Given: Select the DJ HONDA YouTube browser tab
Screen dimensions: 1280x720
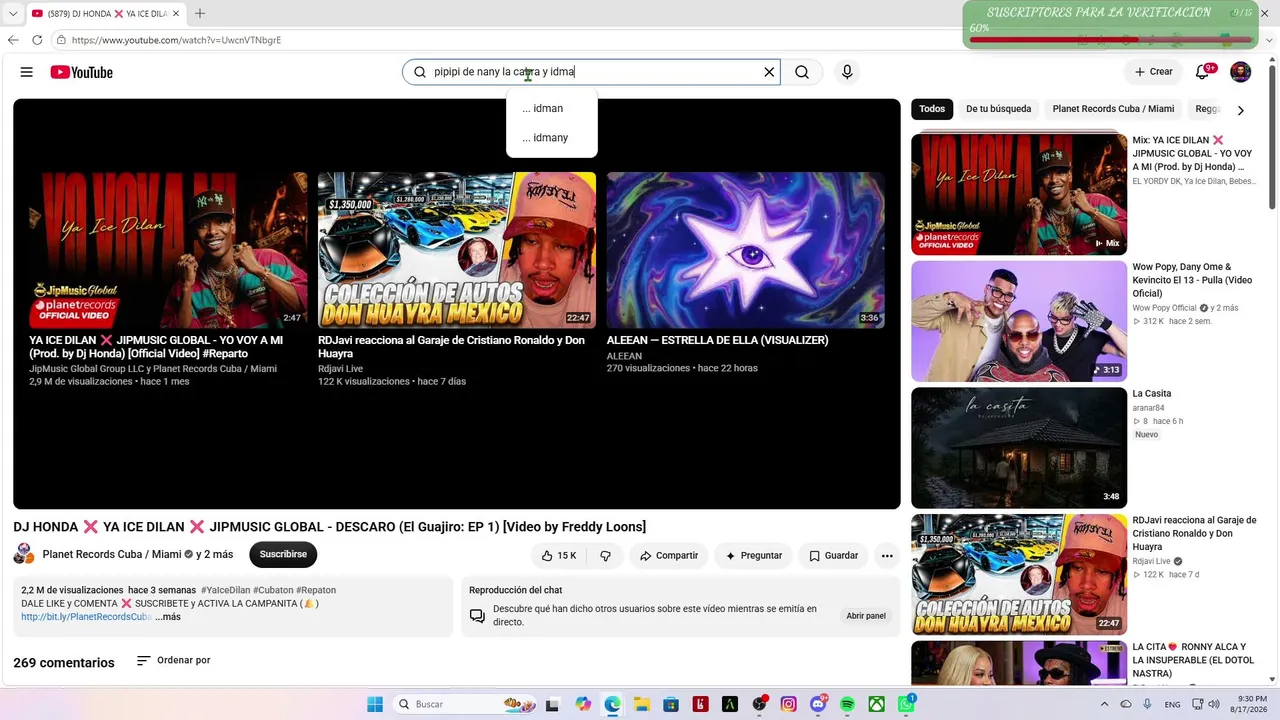Looking at the screenshot, I should click(x=106, y=13).
